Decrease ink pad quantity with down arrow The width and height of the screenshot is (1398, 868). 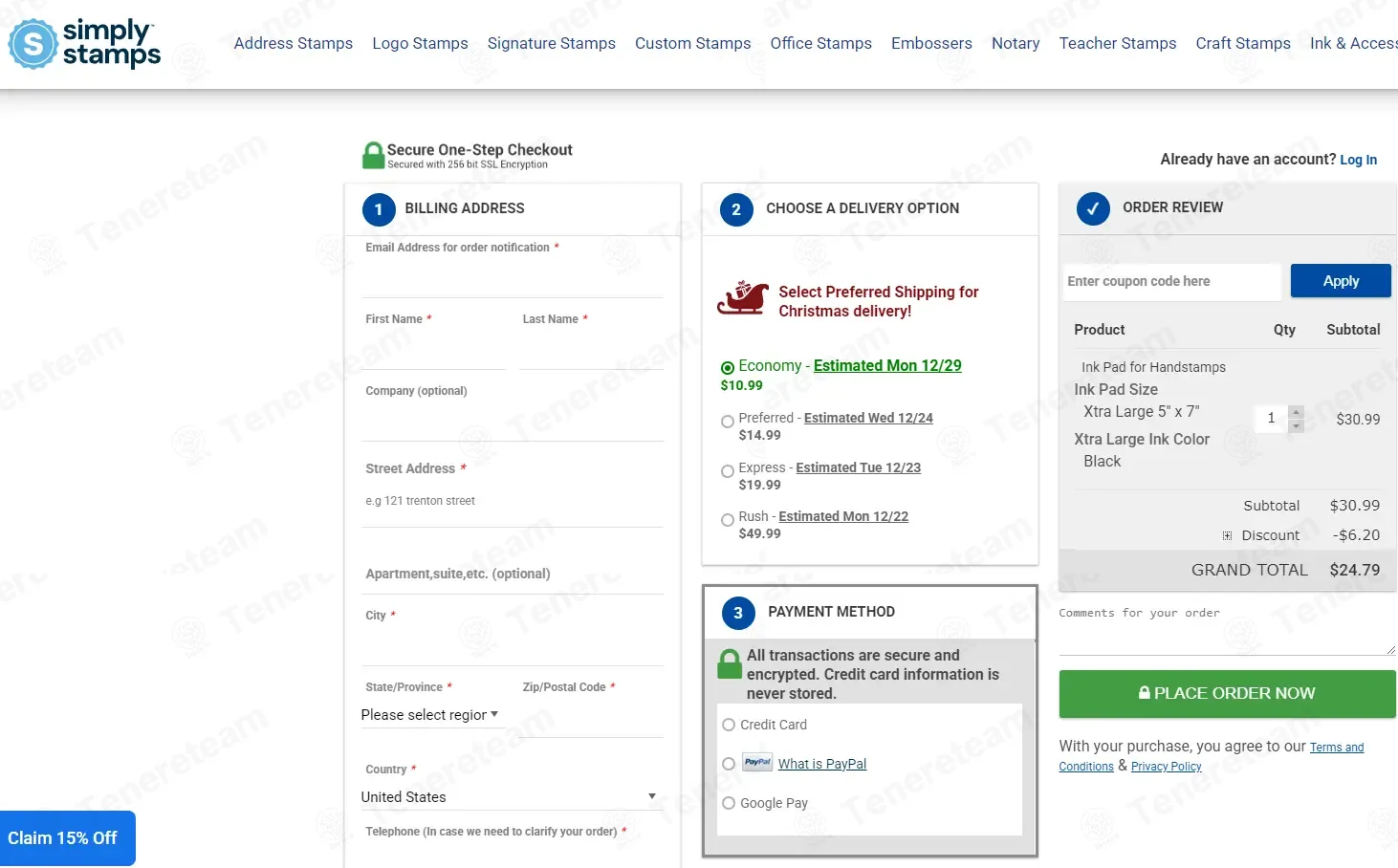click(x=1296, y=425)
